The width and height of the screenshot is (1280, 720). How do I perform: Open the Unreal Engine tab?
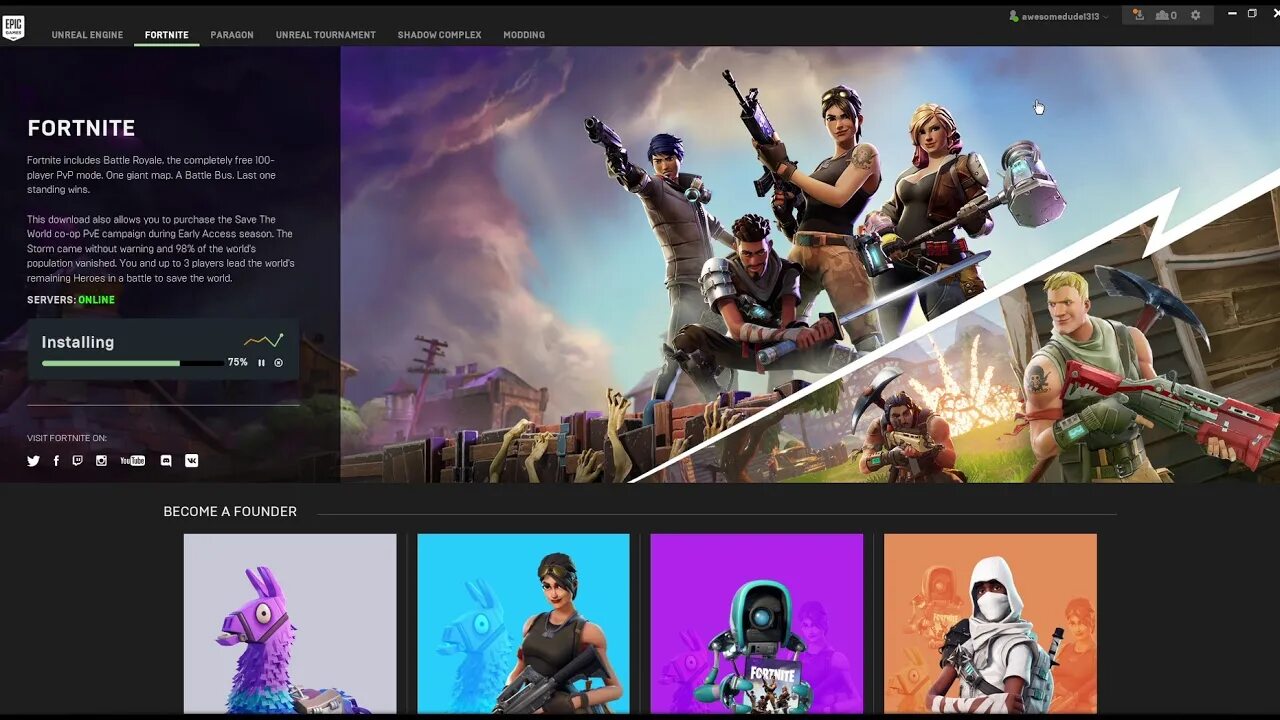point(87,35)
